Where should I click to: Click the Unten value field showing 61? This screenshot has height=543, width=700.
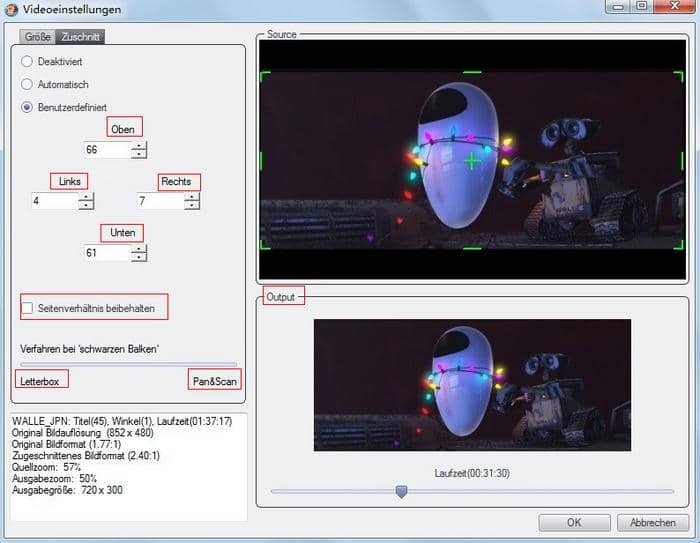[108, 253]
